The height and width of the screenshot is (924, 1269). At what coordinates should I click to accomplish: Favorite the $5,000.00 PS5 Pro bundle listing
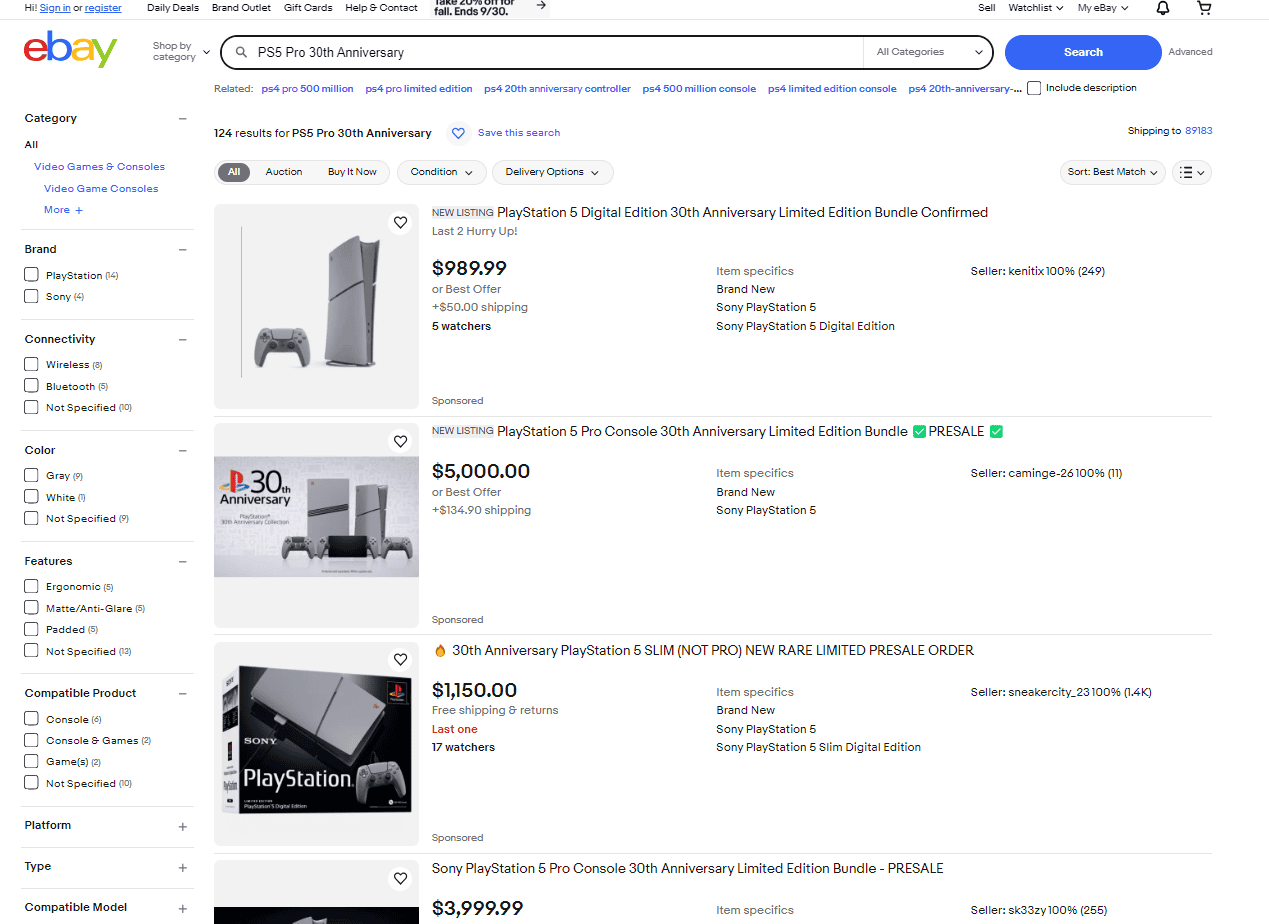400,441
